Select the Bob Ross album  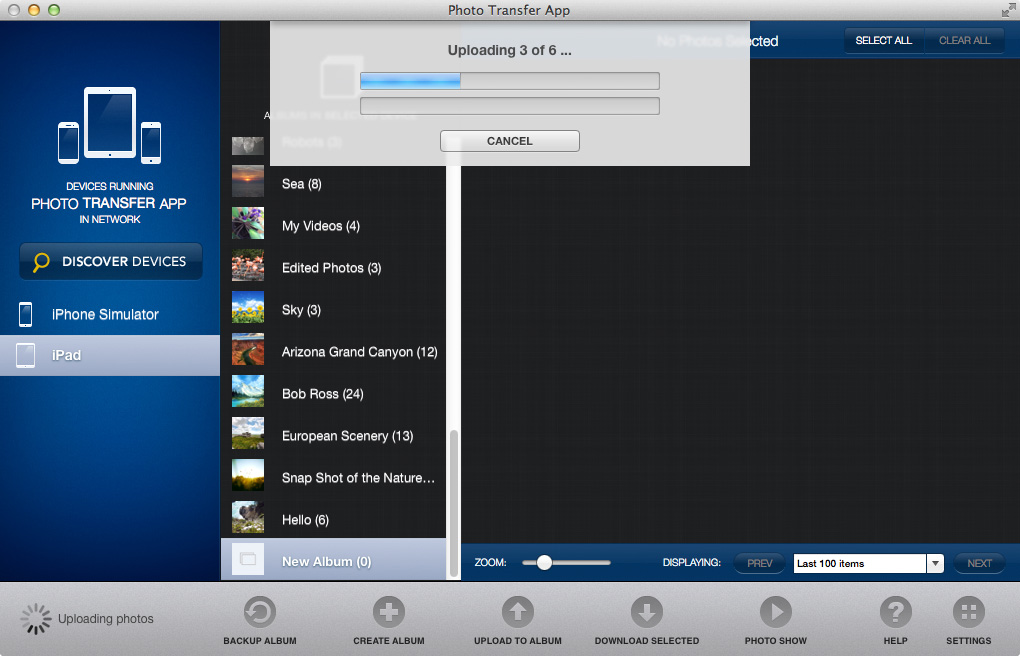pyautogui.click(x=322, y=394)
